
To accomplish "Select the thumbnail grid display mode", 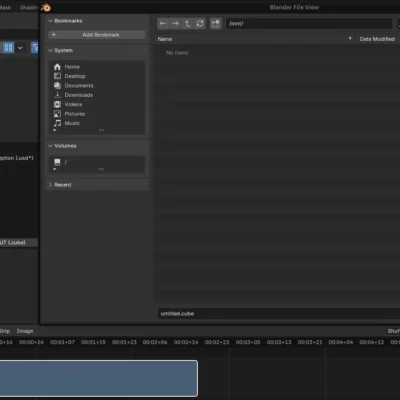I will tap(8, 48).
